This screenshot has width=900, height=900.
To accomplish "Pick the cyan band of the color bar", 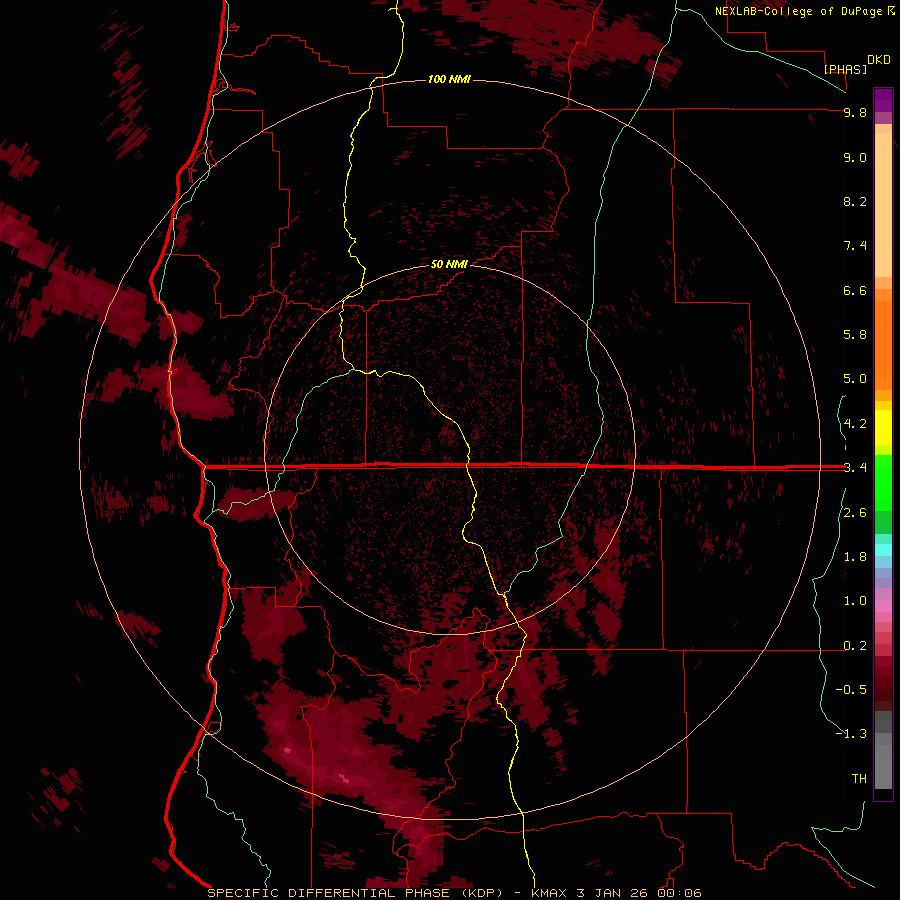I will click(883, 549).
